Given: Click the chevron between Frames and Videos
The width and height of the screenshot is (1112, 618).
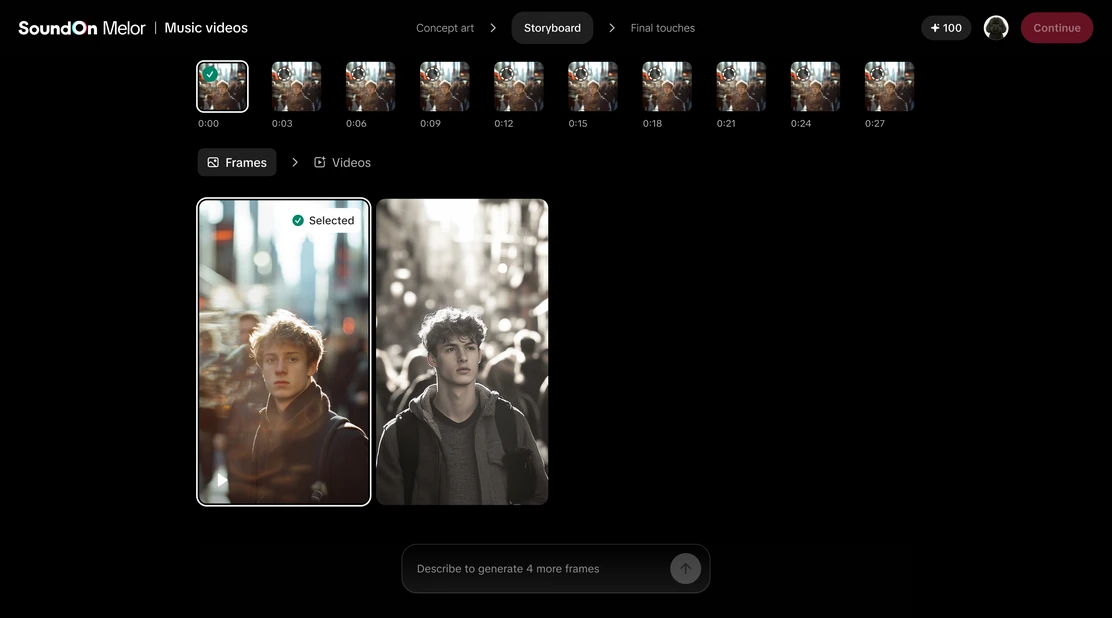Looking at the screenshot, I should point(294,162).
